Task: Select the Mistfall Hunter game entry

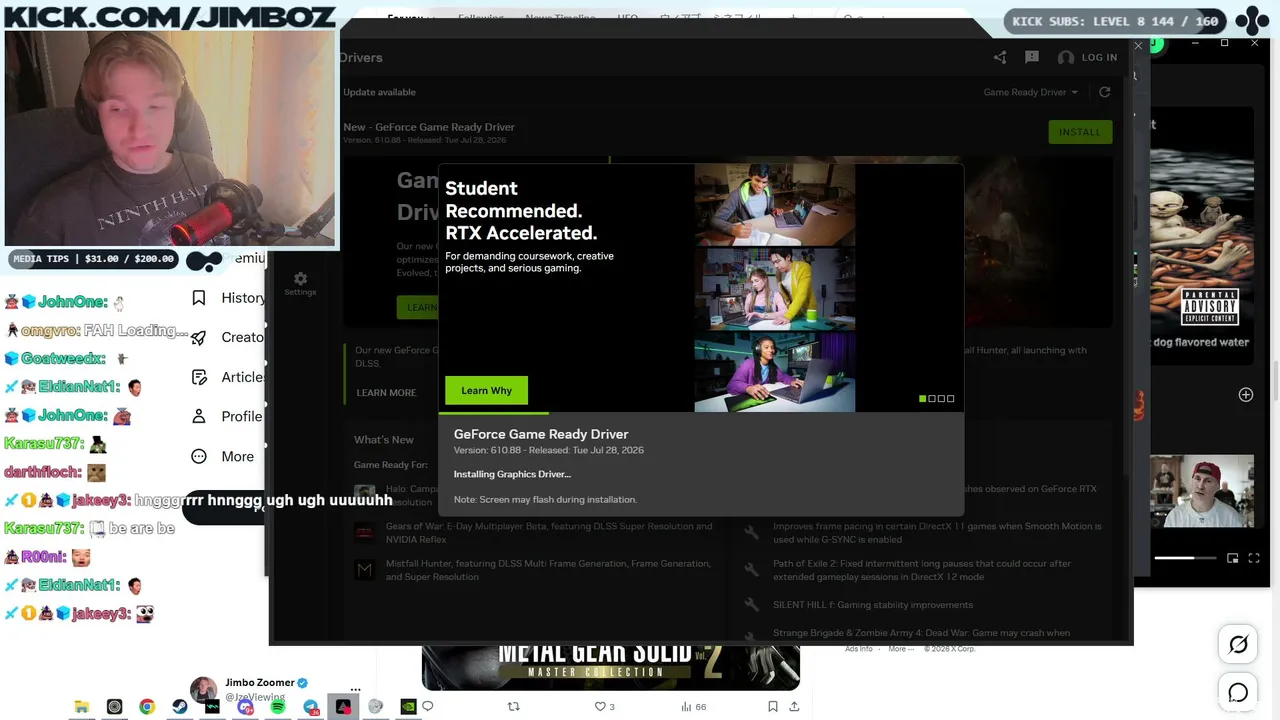Action: pyautogui.click(x=535, y=570)
